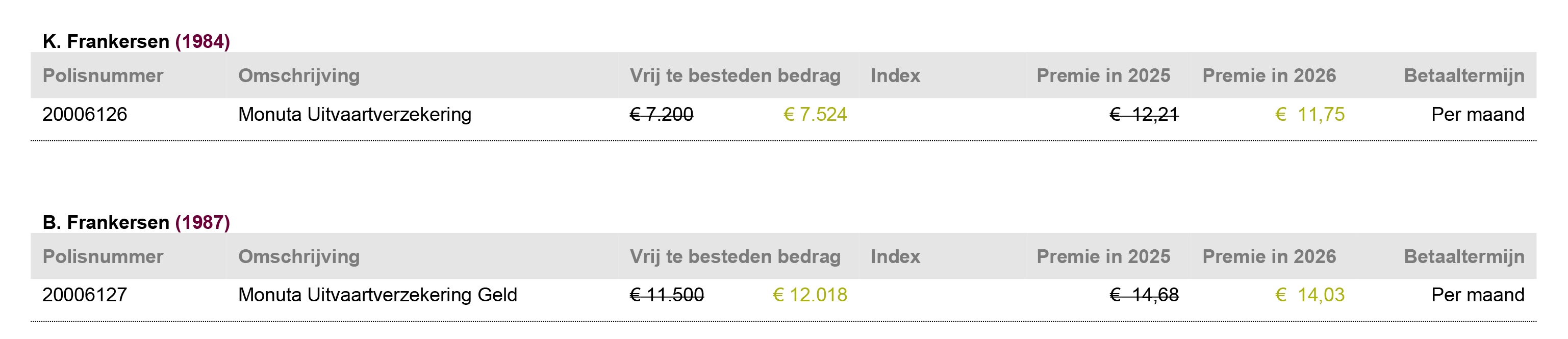This screenshot has width=1568, height=339.
Task: Click the struck-through amount € 7.200
Action: point(661,114)
